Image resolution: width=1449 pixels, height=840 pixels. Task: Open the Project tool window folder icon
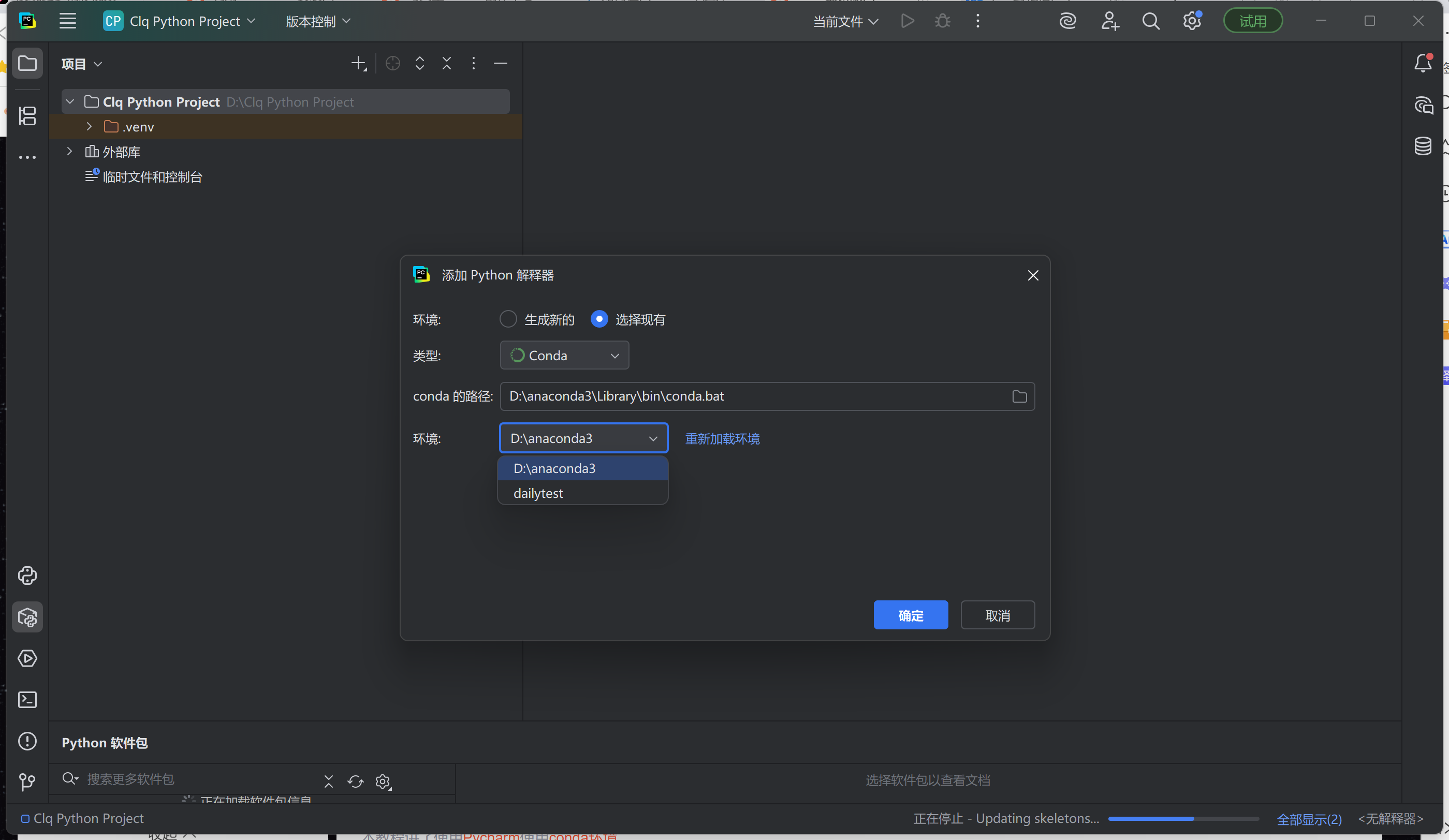click(x=27, y=63)
